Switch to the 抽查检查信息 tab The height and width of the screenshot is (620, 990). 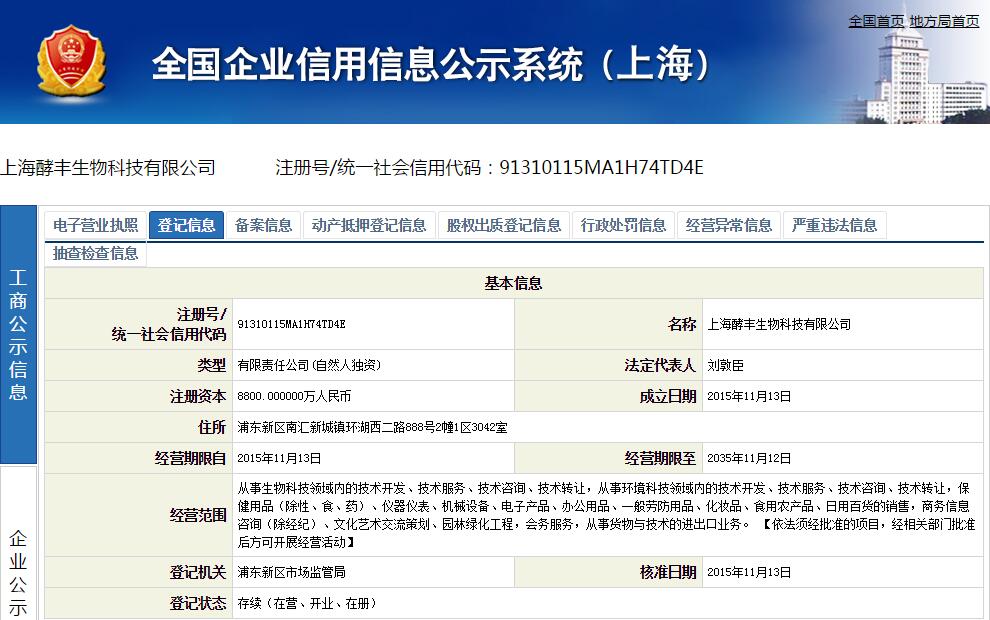tap(95, 253)
